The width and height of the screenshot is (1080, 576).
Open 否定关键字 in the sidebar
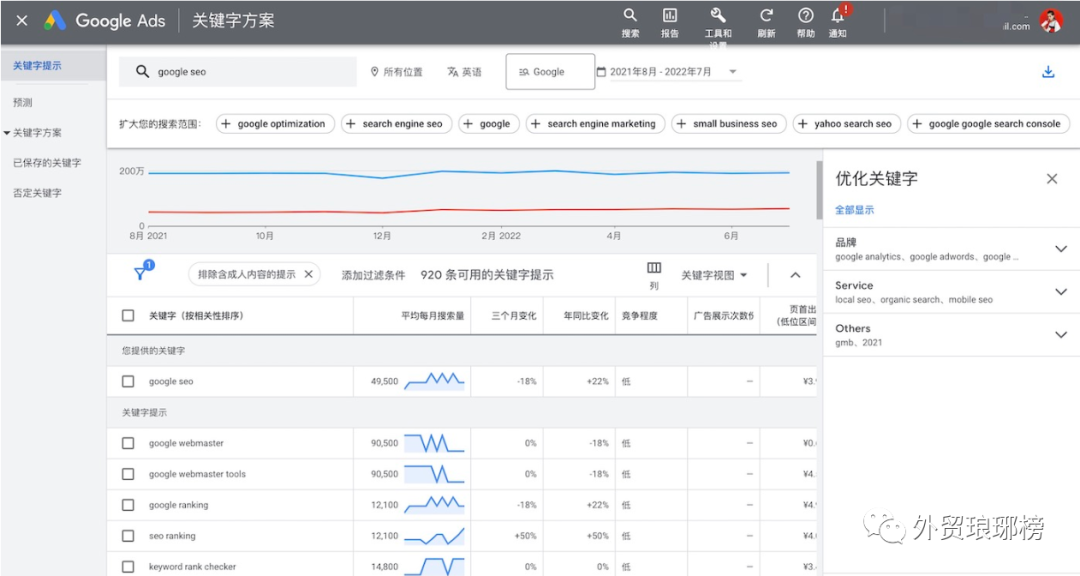coord(37,193)
